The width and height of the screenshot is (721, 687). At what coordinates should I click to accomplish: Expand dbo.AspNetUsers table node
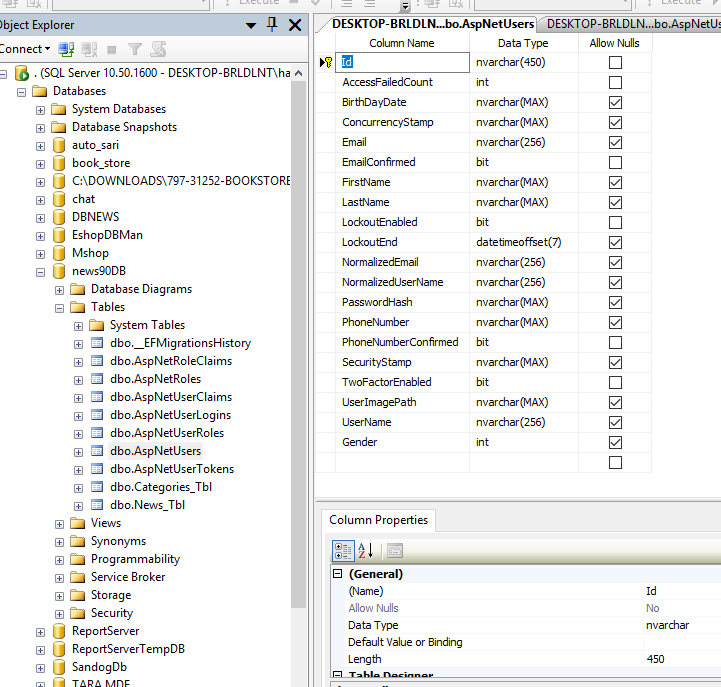coord(78,452)
